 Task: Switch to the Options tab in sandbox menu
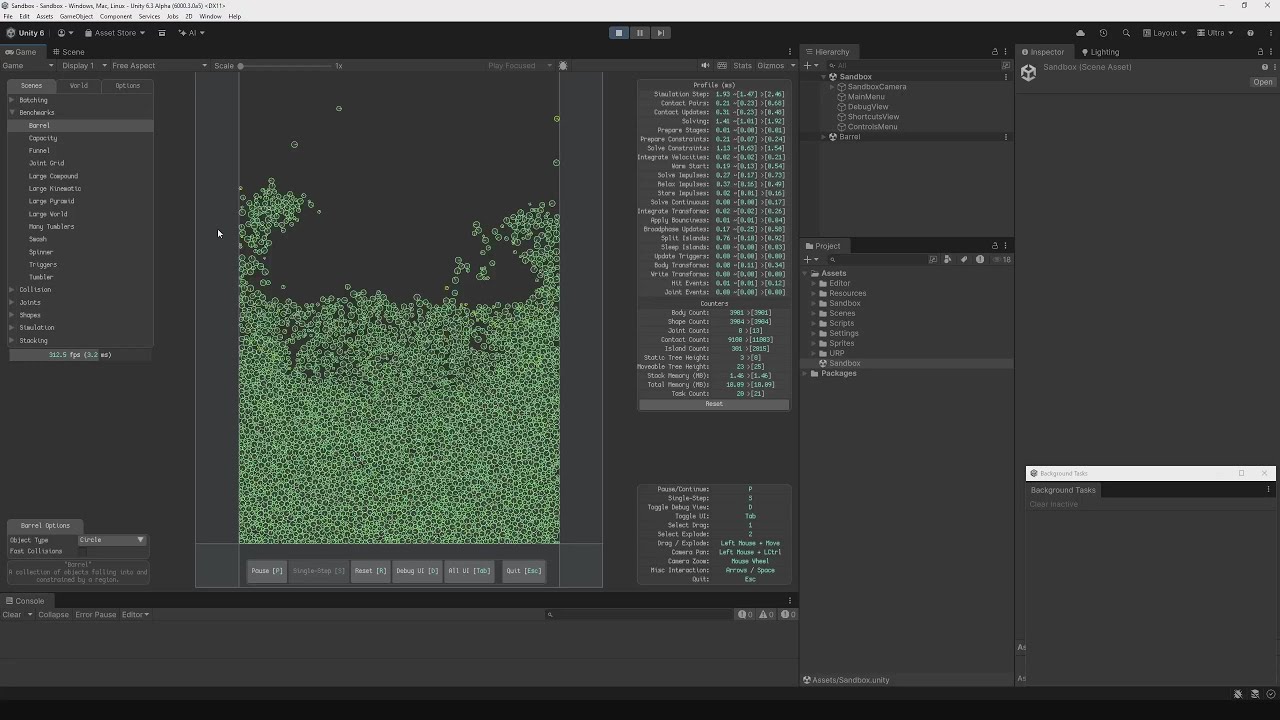[128, 86]
